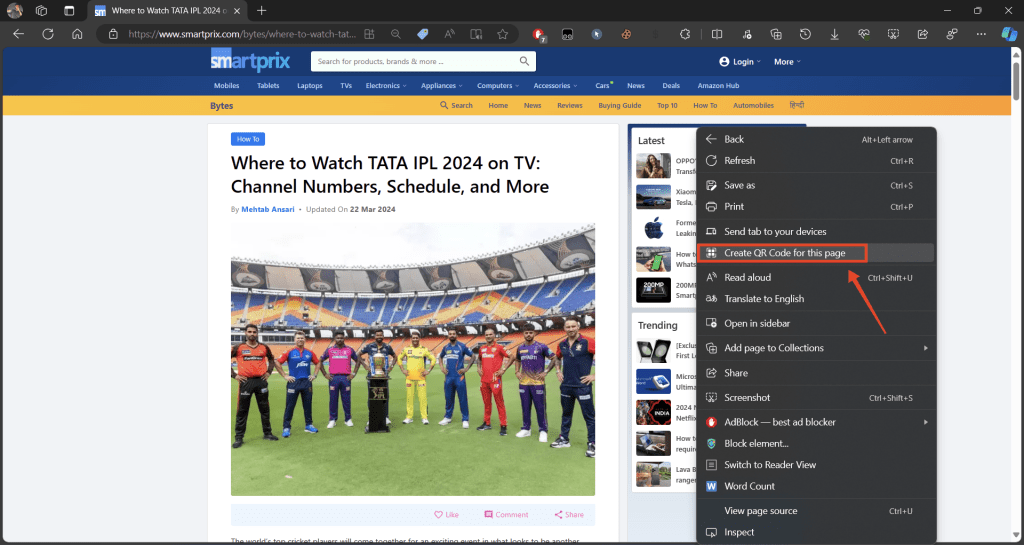Image resolution: width=1024 pixels, height=545 pixels.
Task: Select 'Create QR Code for this page'
Action: click(x=816, y=253)
